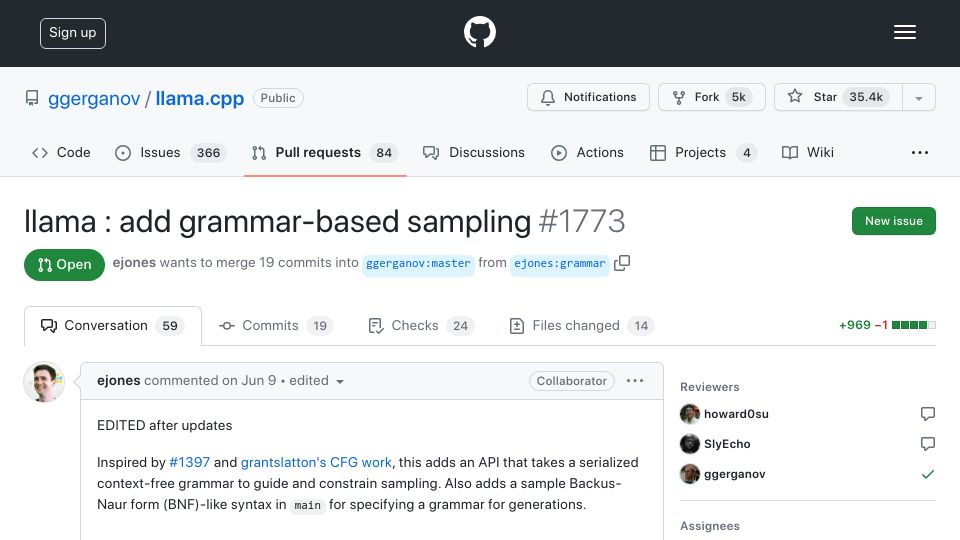Click SlyEcho's review comment icon
The height and width of the screenshot is (540, 960).
pyautogui.click(x=928, y=444)
